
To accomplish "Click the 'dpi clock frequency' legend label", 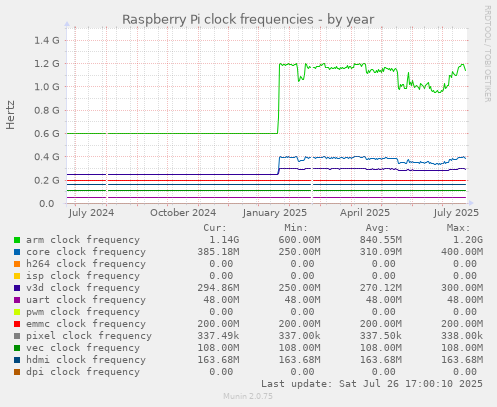I will (x=83, y=372).
